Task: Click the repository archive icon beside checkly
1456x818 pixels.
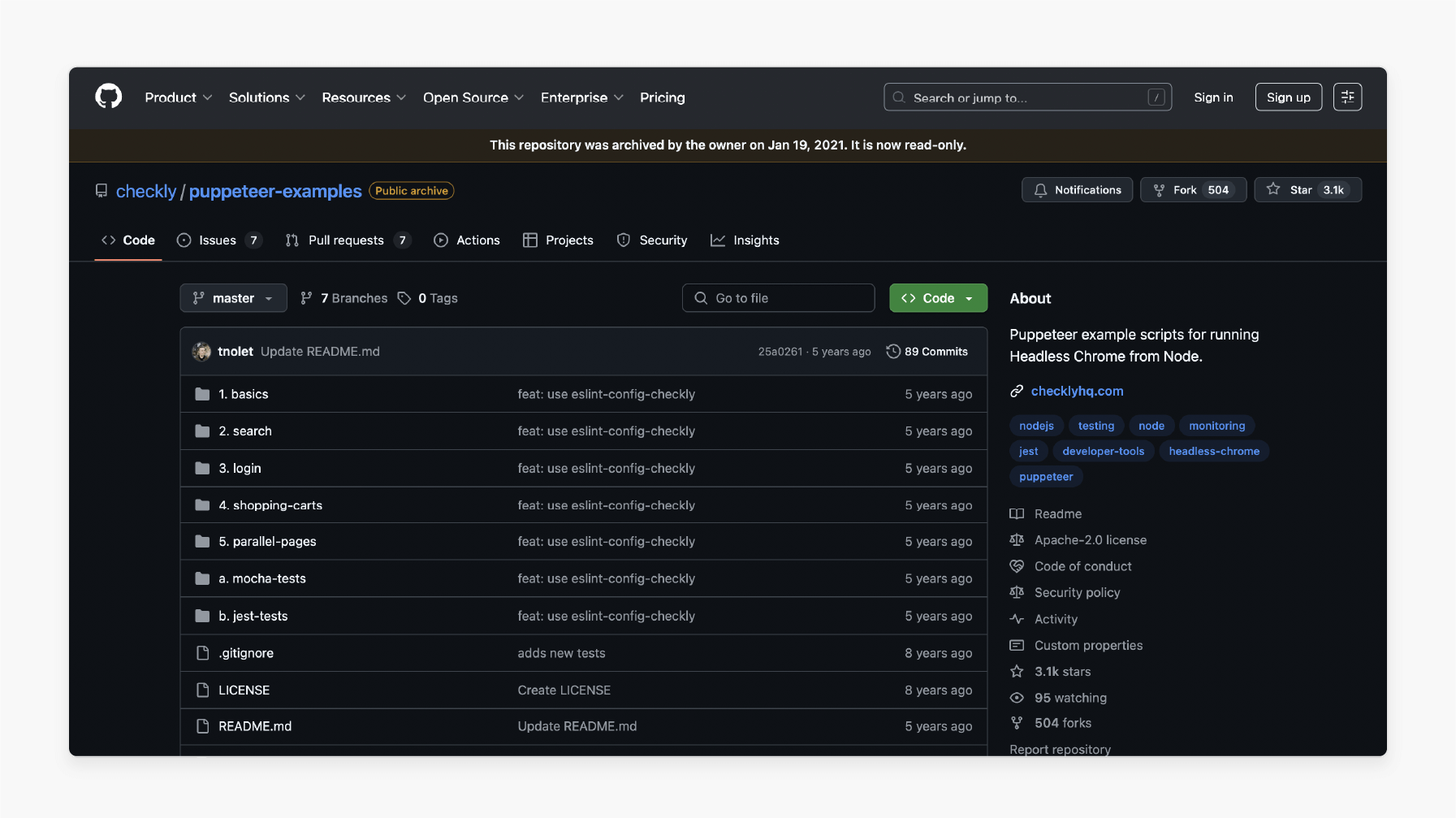Action: [102, 191]
